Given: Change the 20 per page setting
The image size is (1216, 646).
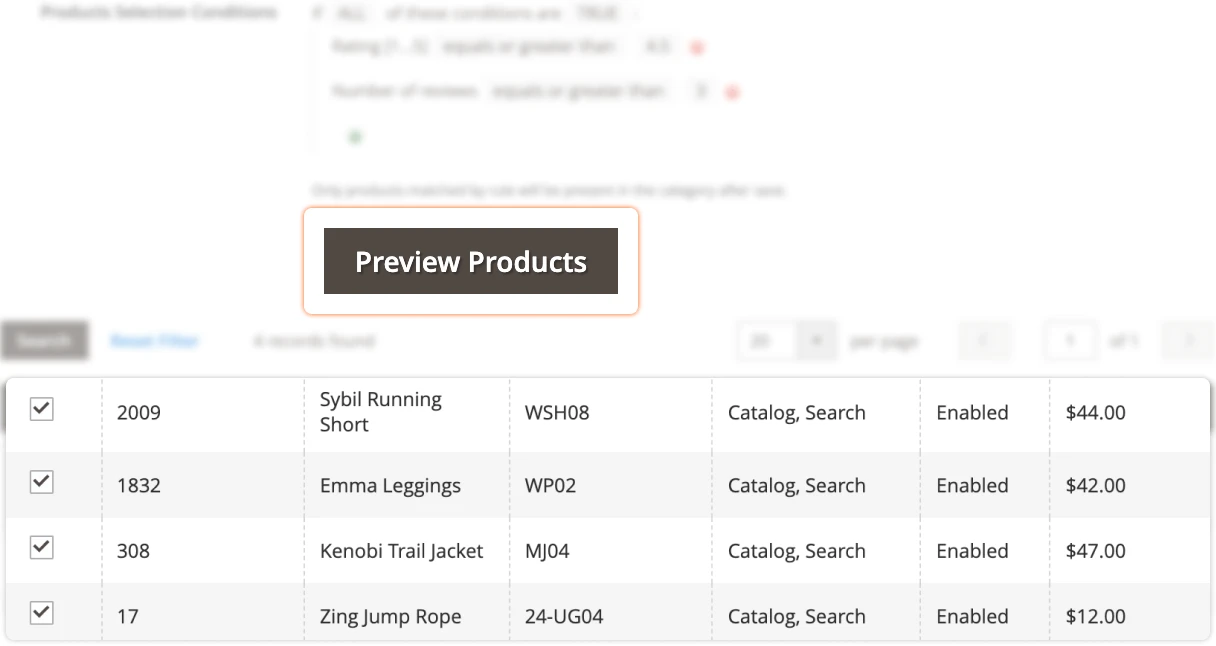Looking at the screenshot, I should tap(765, 340).
